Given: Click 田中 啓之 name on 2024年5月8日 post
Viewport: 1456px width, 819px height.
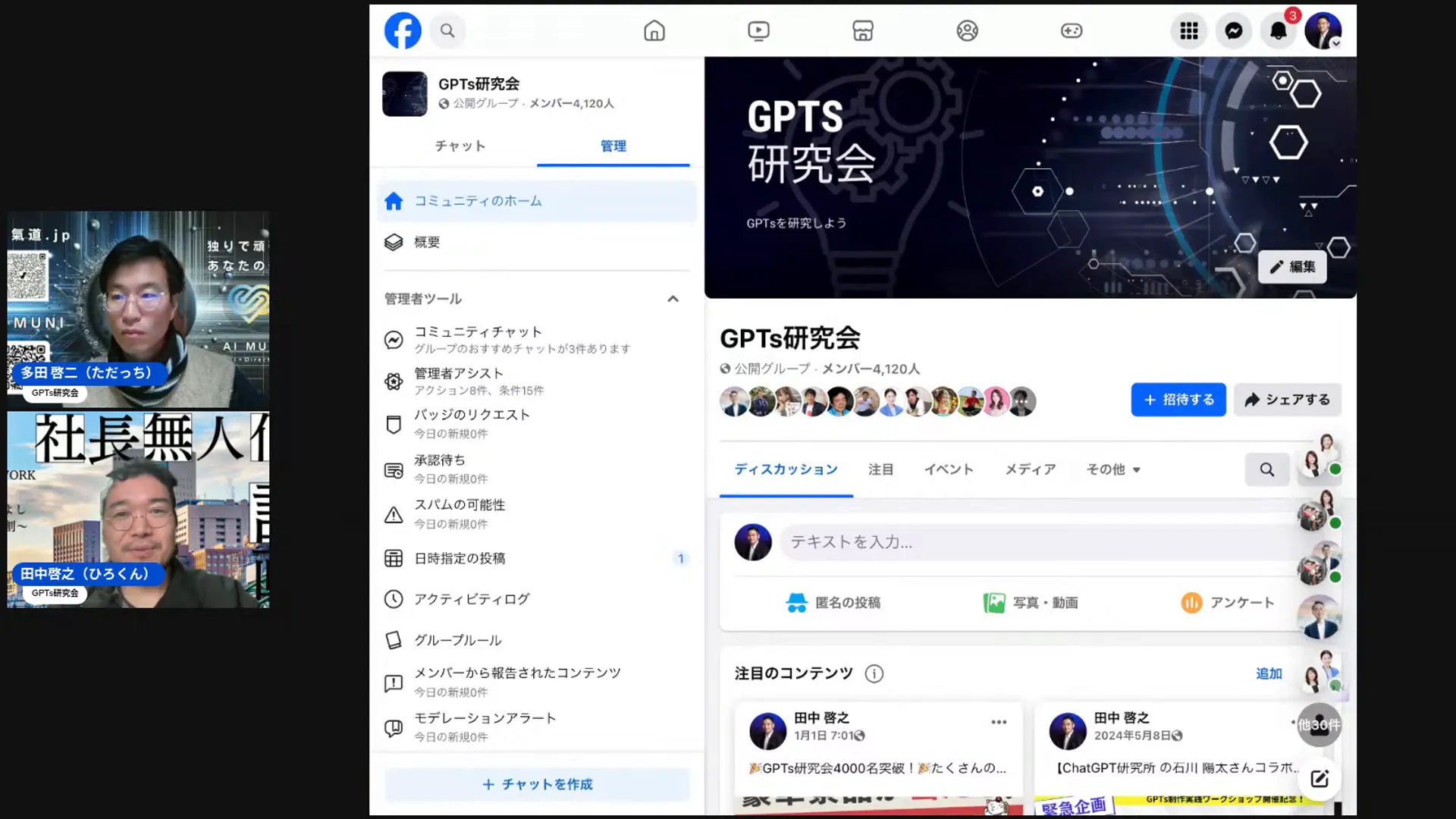Looking at the screenshot, I should [x=1122, y=717].
